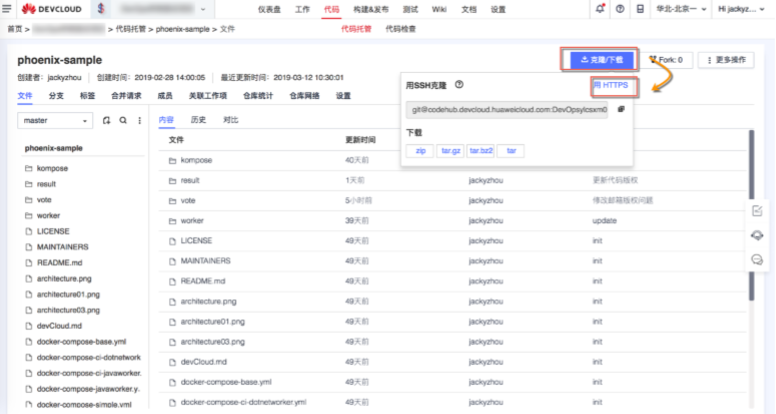This screenshot has width=776, height=414.
Task: Open the hamburger menu icon
Action: click(x=6, y=8)
